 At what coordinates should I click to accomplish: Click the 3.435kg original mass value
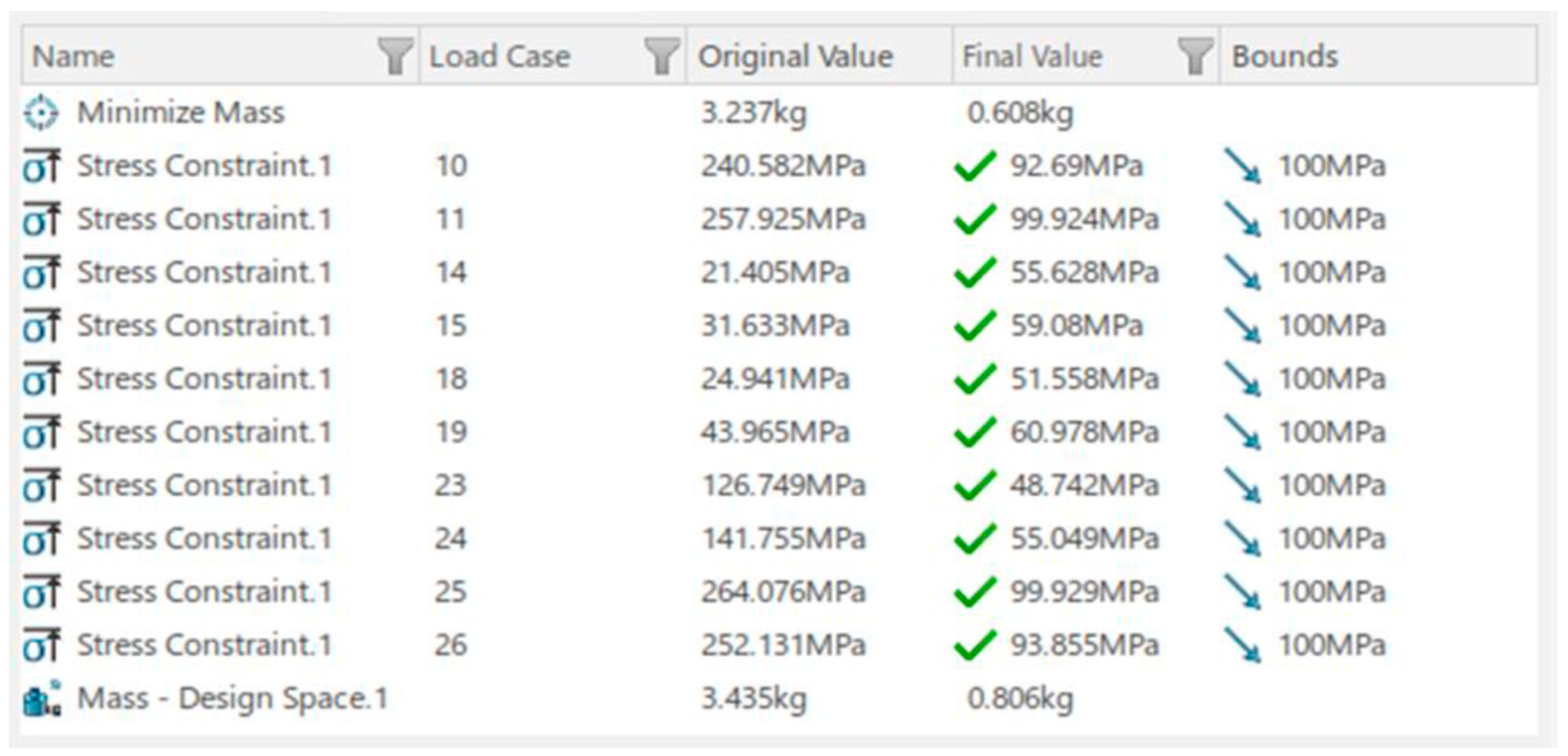point(754,699)
